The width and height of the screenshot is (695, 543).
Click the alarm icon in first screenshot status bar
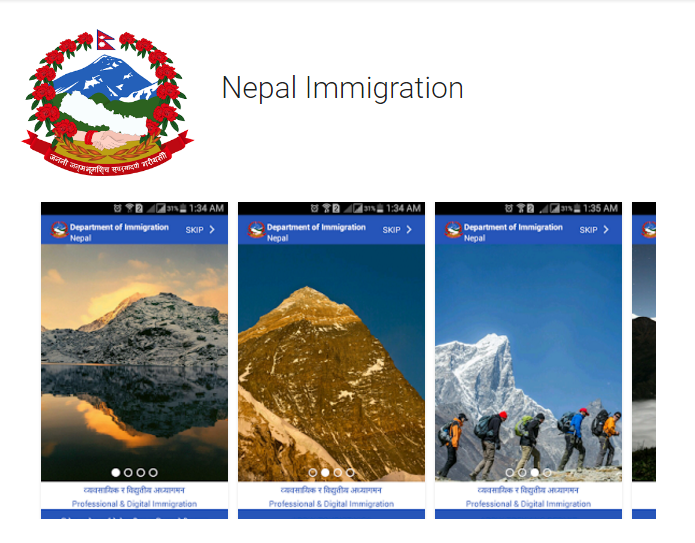pyautogui.click(x=117, y=208)
